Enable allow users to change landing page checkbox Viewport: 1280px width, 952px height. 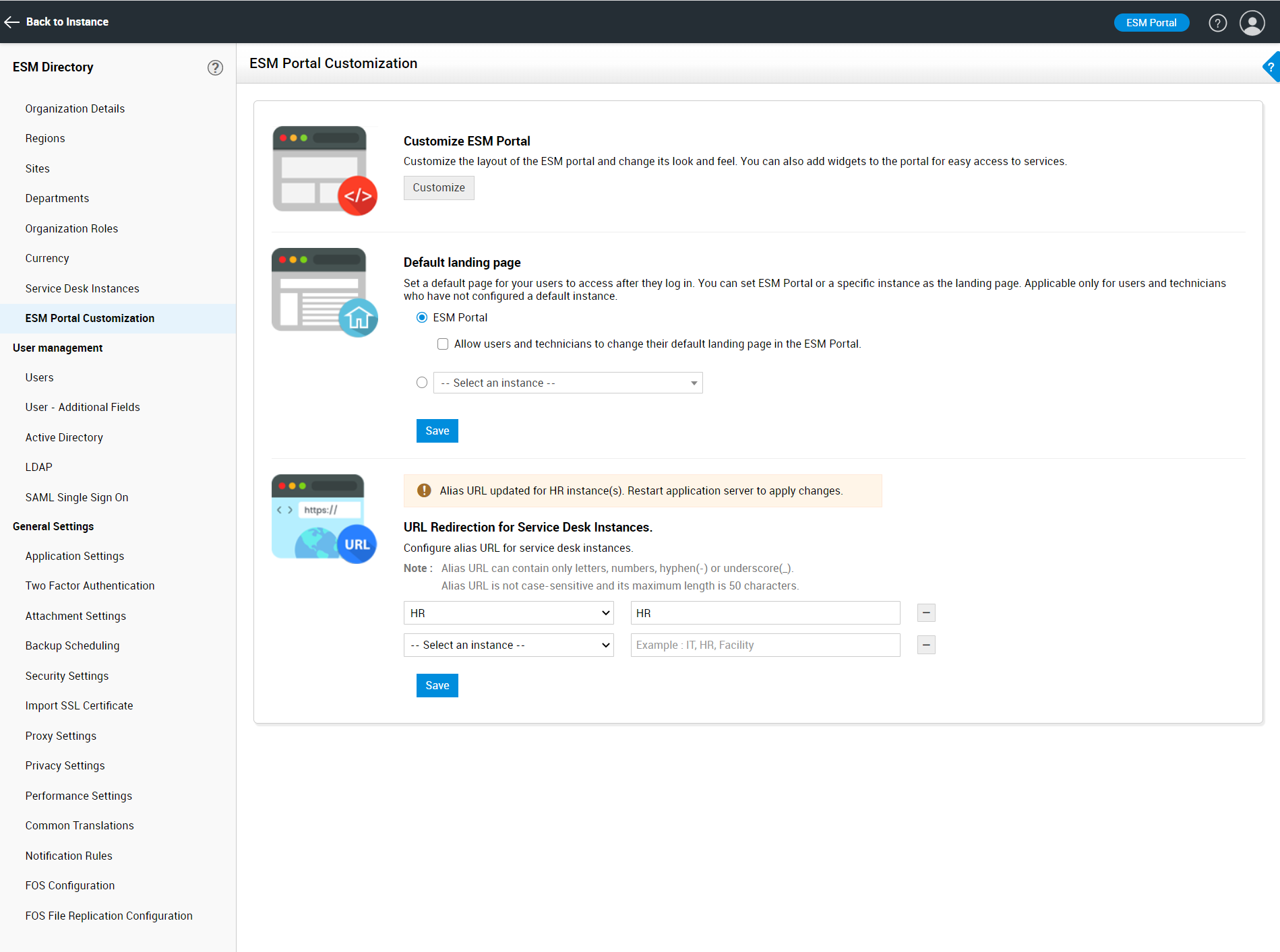click(443, 344)
